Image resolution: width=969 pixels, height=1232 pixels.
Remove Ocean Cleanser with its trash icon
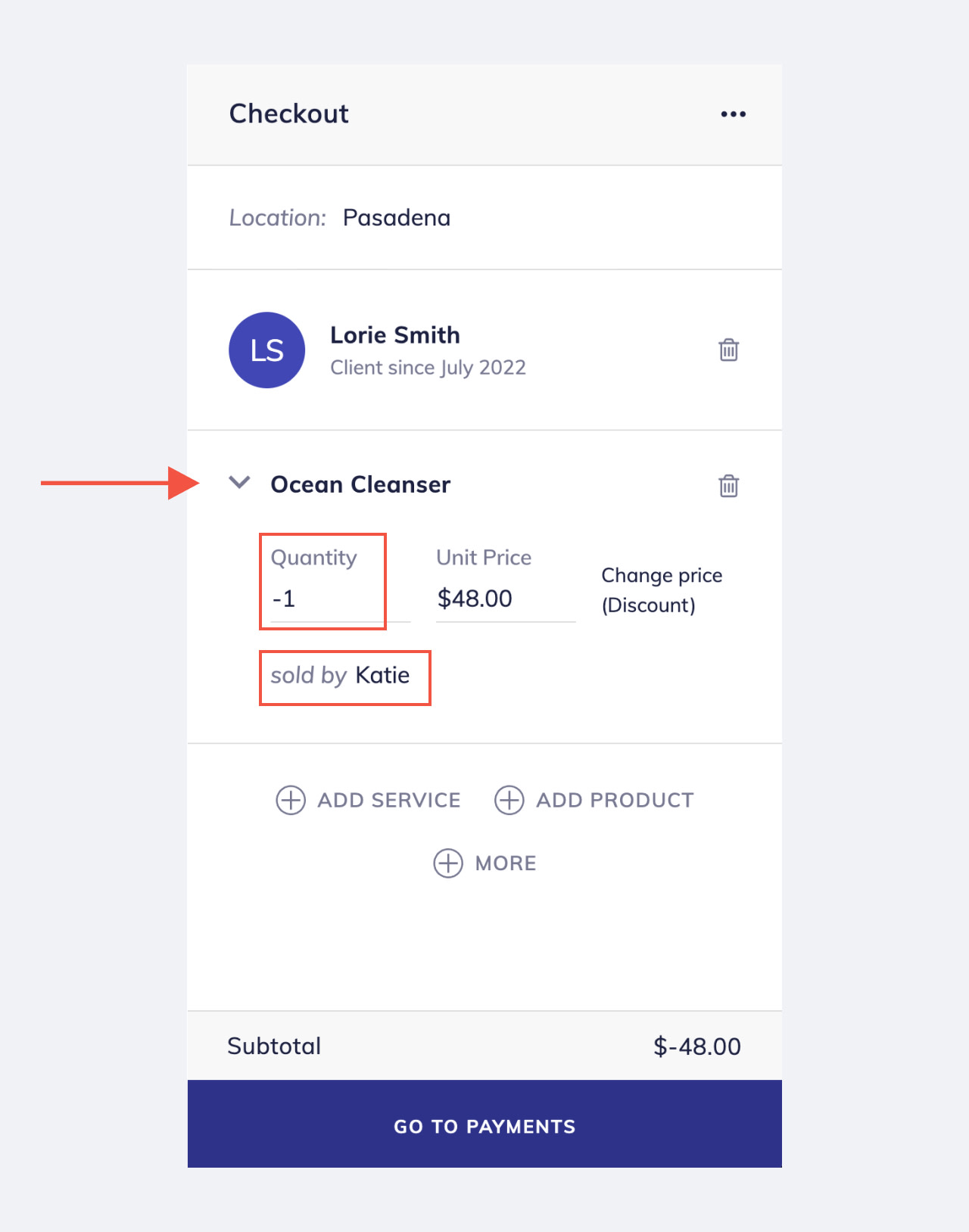click(x=729, y=487)
